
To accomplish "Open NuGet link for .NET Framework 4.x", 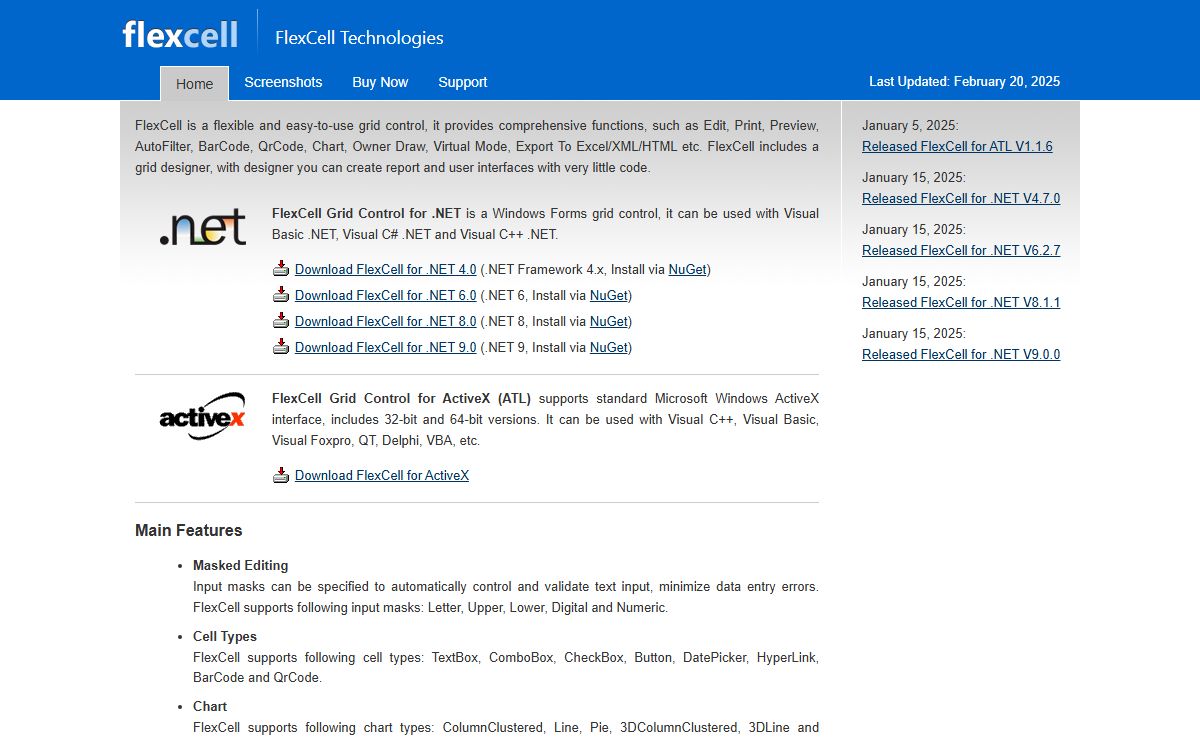I will tap(687, 269).
